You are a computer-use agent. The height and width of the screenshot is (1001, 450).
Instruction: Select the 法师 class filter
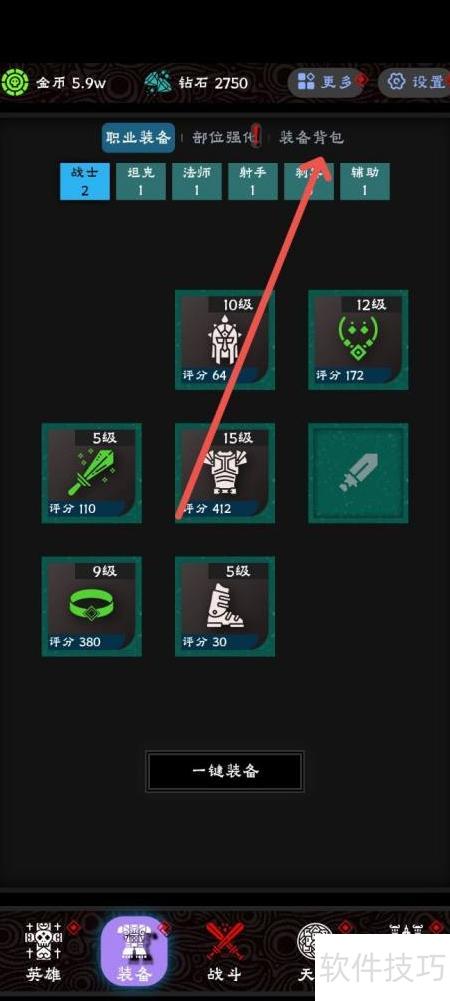(197, 181)
